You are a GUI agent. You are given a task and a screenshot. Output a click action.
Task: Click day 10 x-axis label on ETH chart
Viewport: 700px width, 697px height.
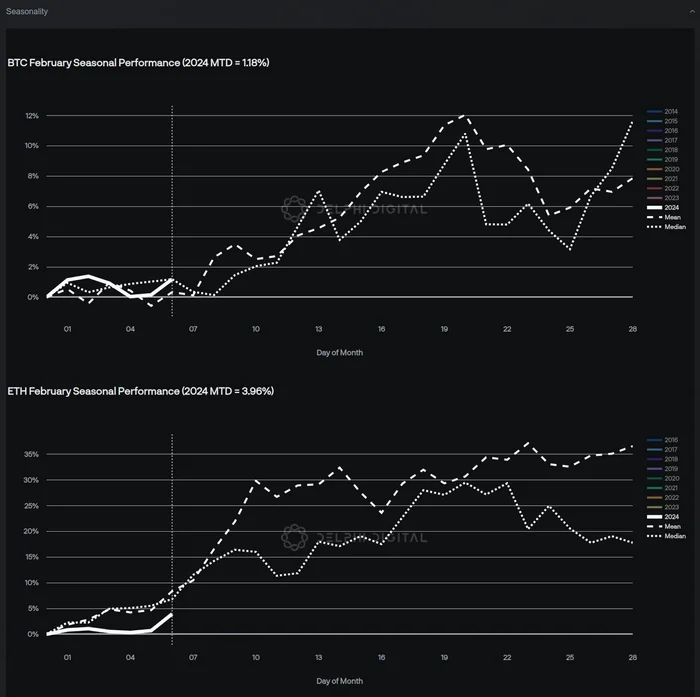pyautogui.click(x=256, y=658)
